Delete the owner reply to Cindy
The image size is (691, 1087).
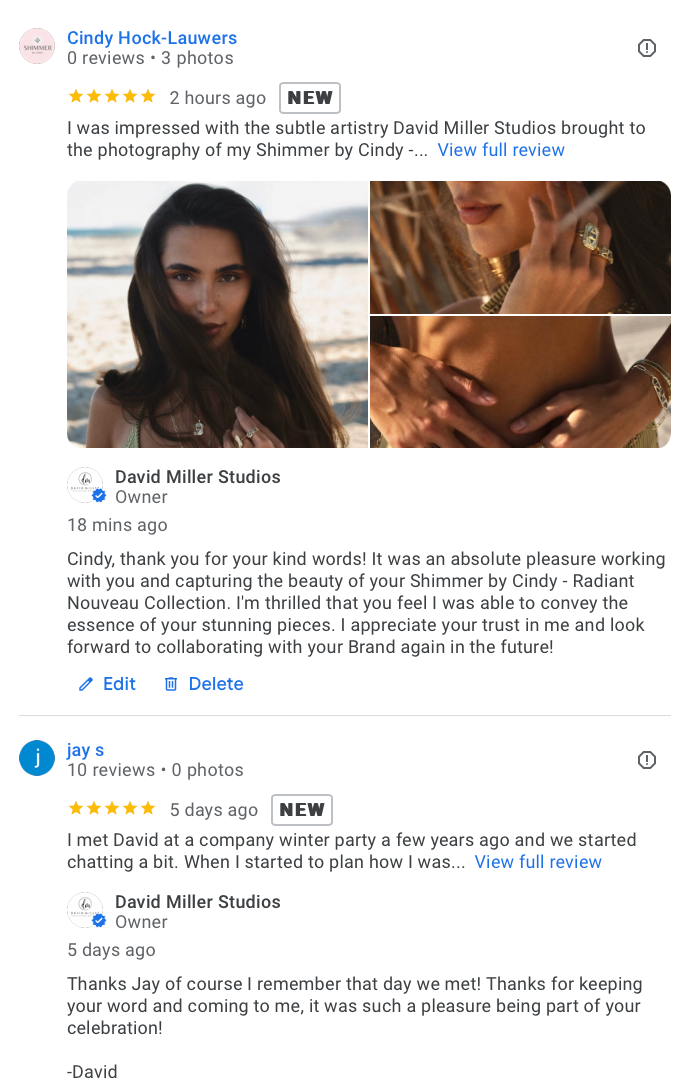pyautogui.click(x=204, y=684)
